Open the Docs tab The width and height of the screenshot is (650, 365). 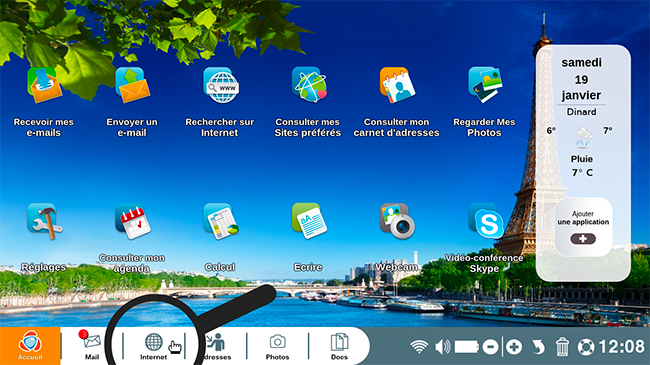339,346
